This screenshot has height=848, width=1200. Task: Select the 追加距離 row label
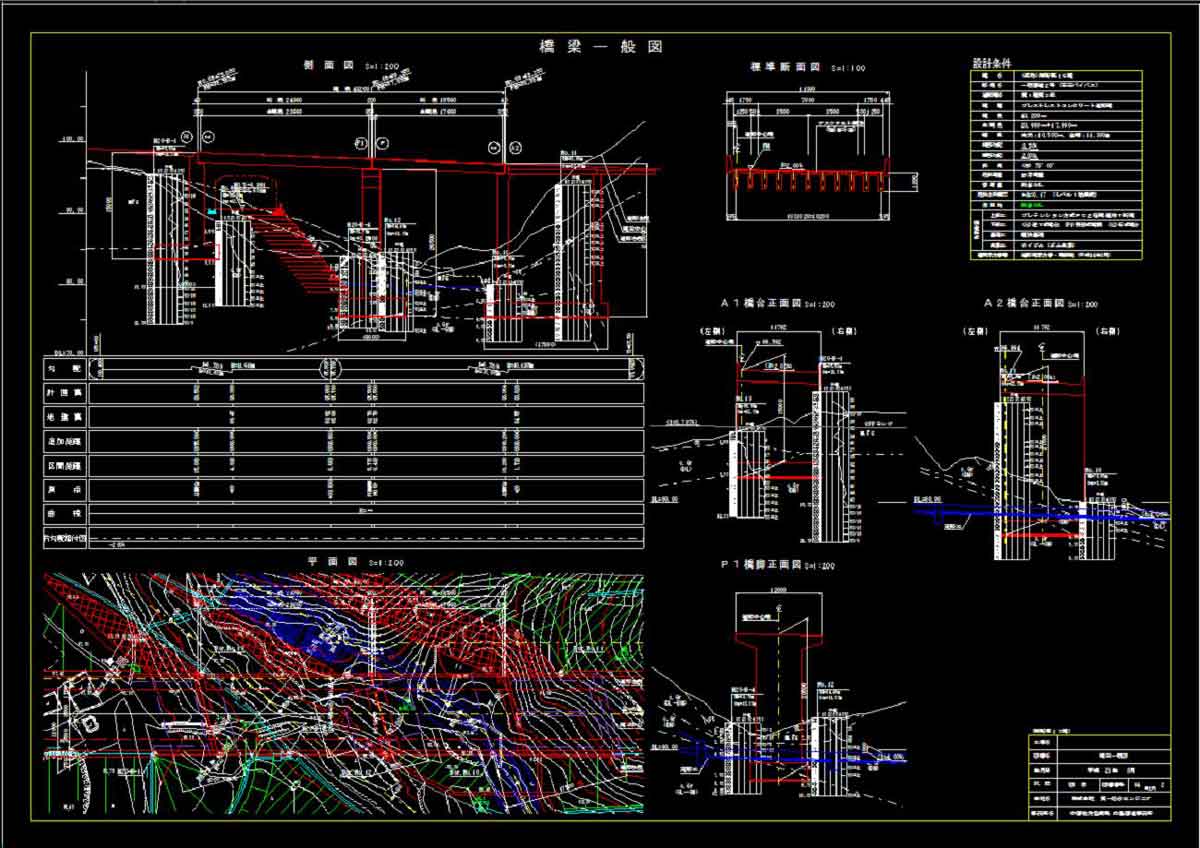66,441
